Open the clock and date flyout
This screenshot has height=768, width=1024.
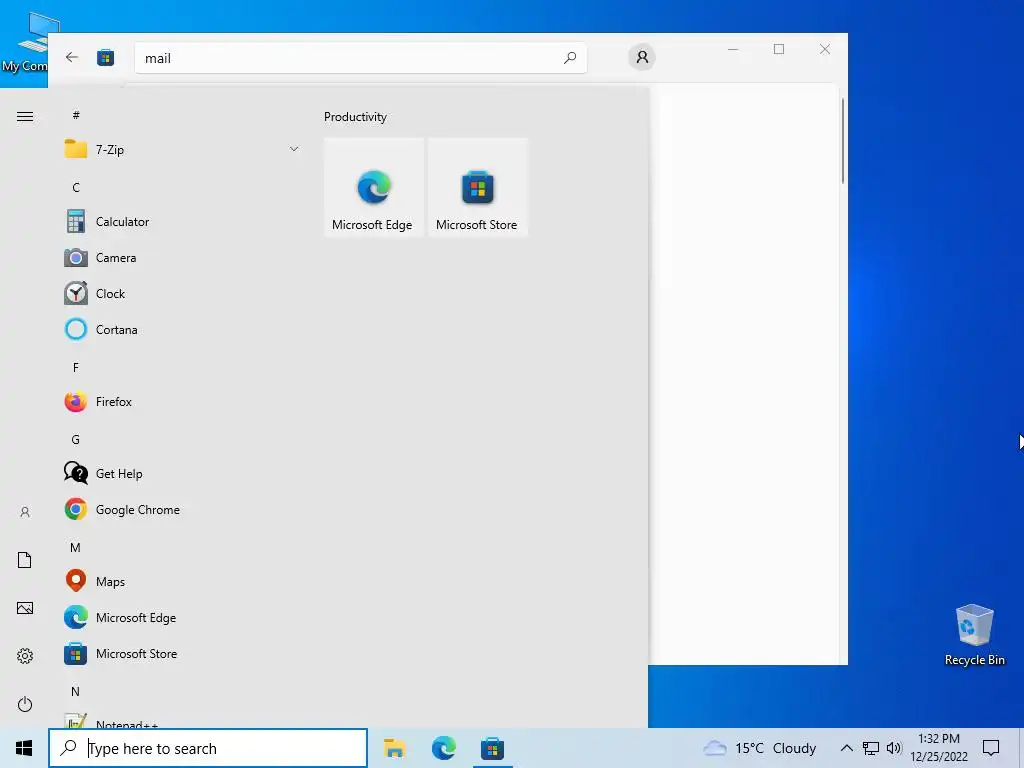[938, 748]
